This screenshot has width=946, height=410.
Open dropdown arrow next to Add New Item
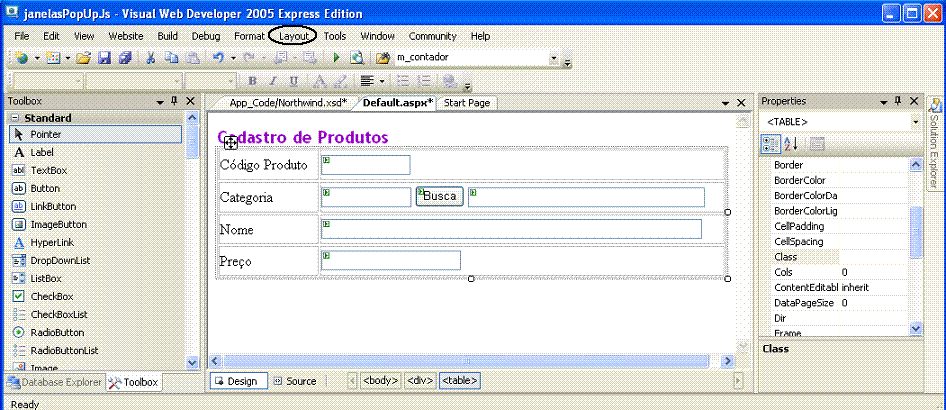(68, 58)
